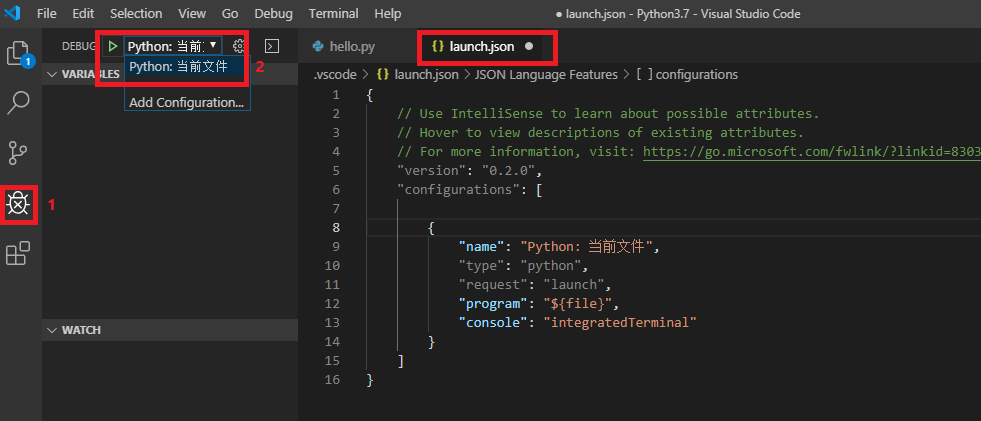
Task: Click the "name" key in editor
Action: point(482,246)
